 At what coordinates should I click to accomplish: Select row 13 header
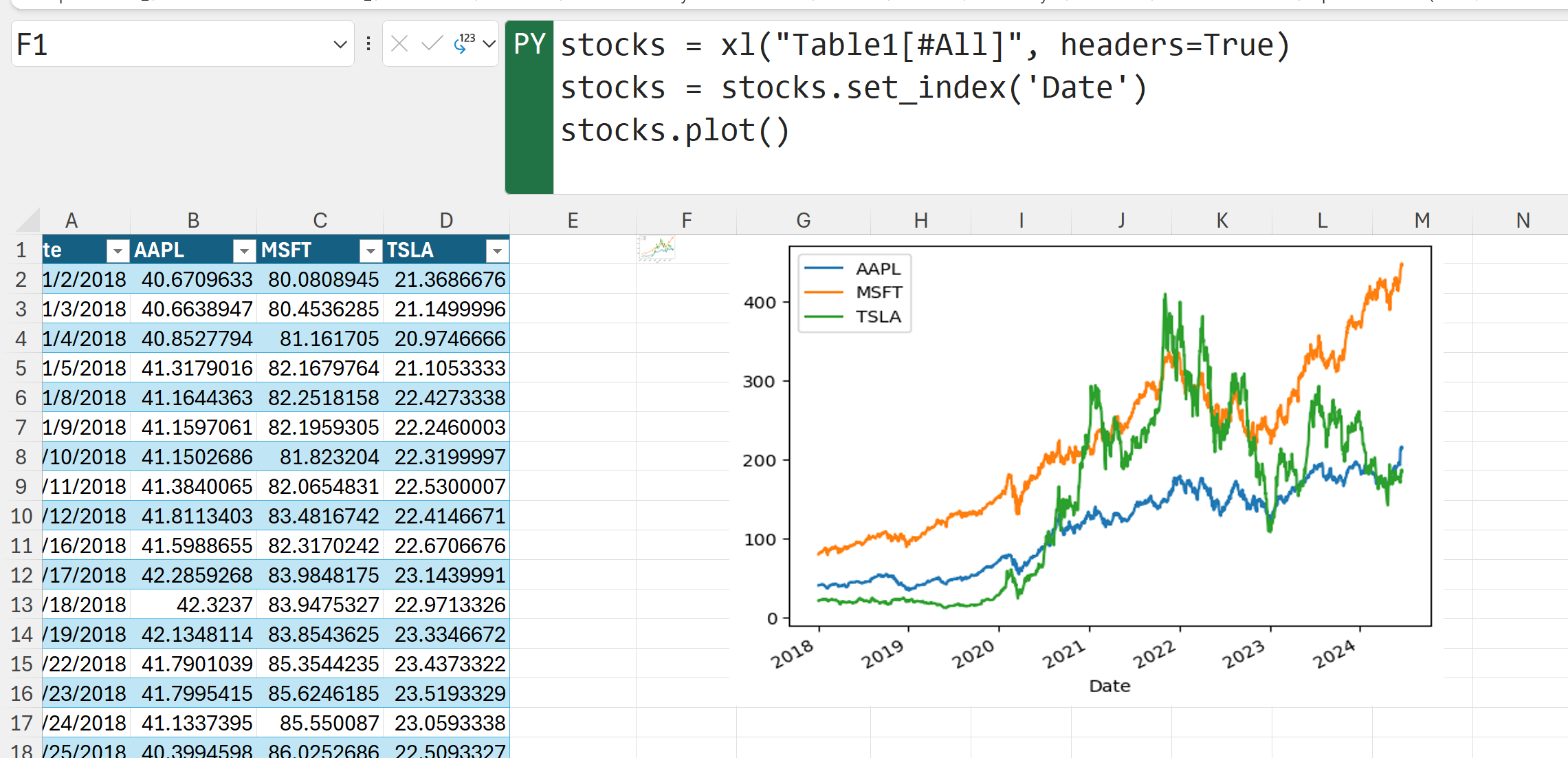click(x=21, y=605)
